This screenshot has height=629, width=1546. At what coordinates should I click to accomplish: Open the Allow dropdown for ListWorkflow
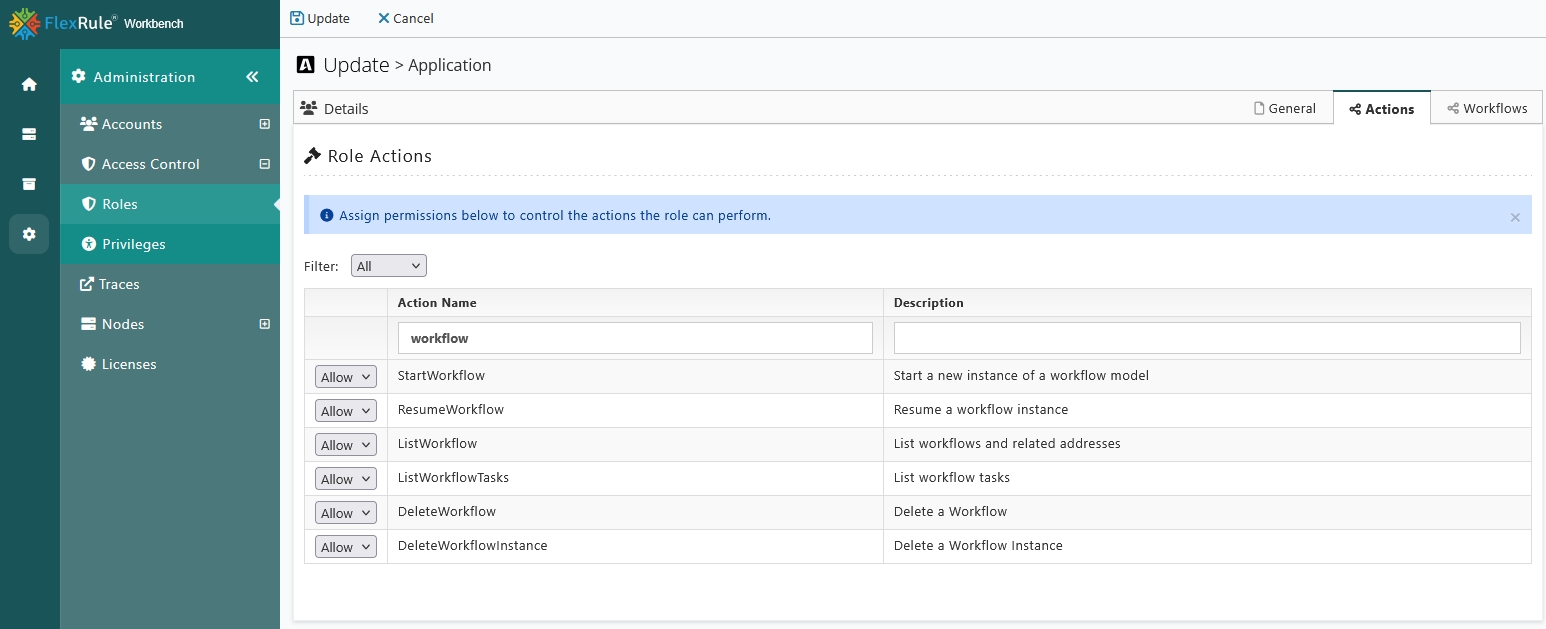(346, 445)
